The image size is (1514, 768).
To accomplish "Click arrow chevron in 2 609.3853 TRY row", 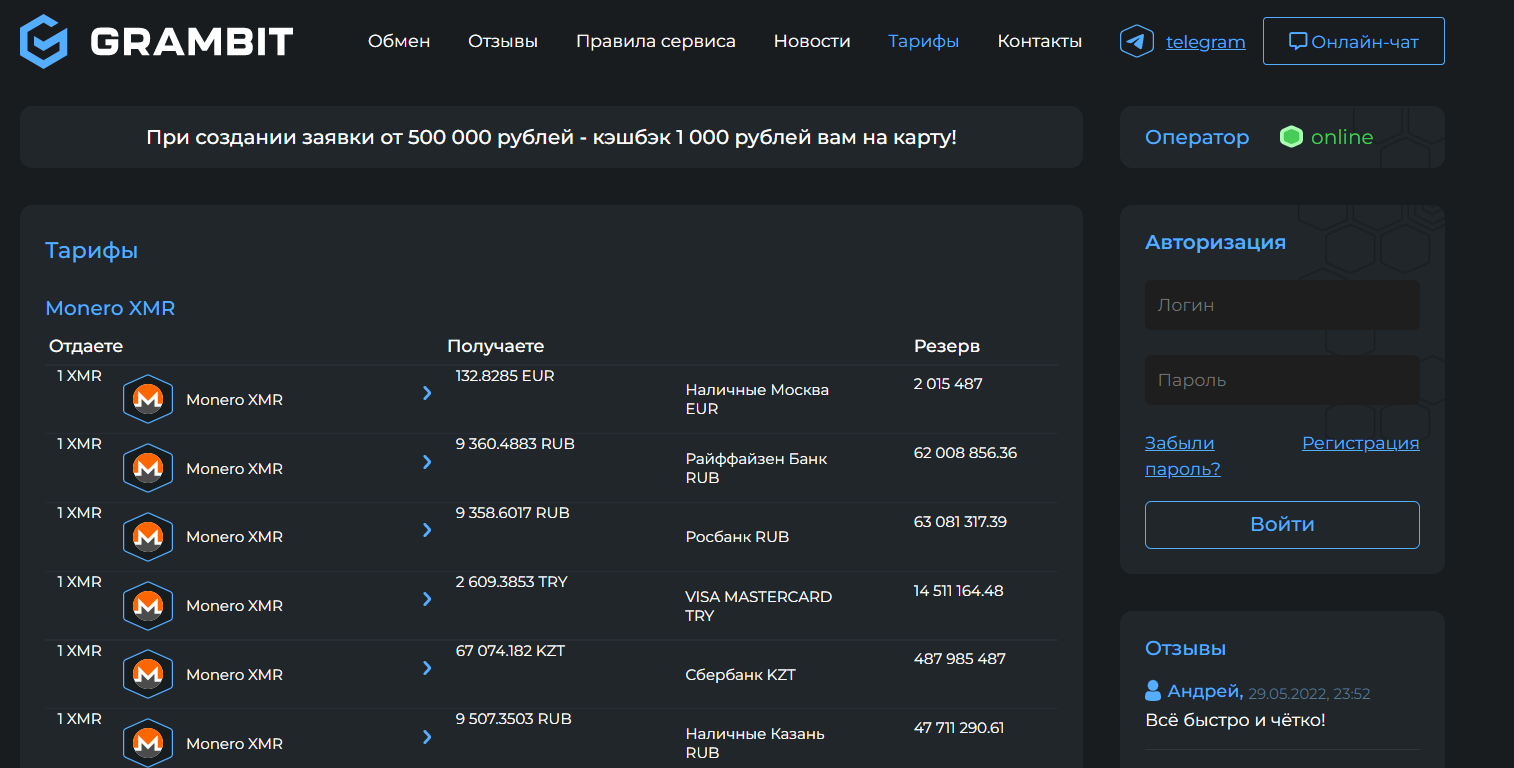I will pos(427,599).
